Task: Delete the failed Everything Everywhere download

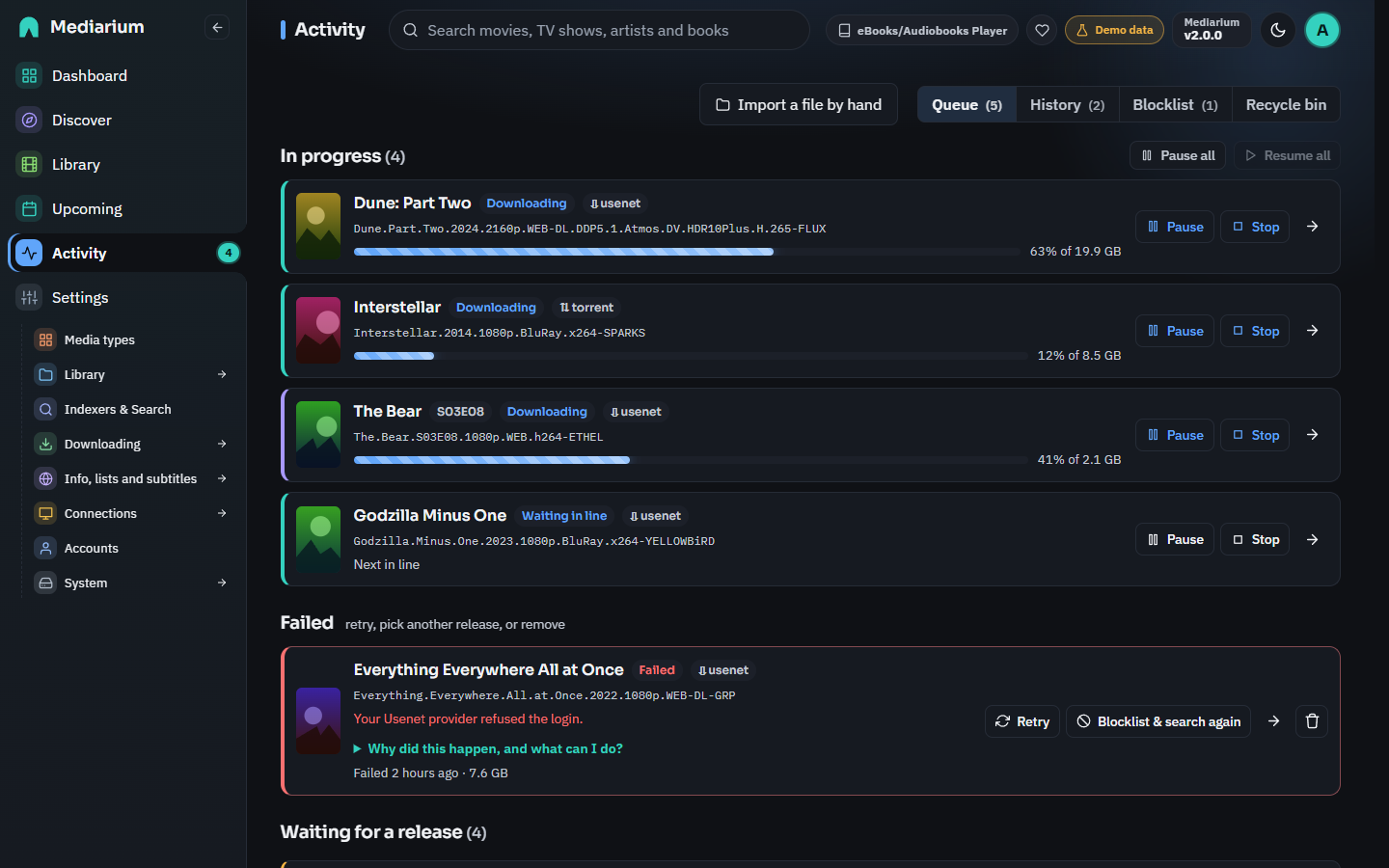Action: click(1312, 721)
